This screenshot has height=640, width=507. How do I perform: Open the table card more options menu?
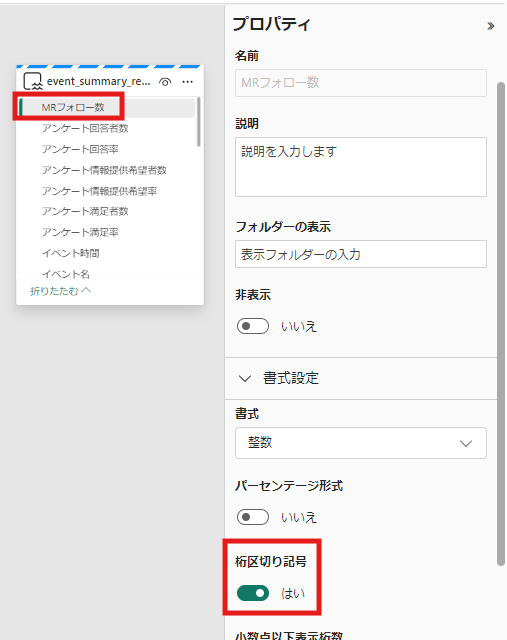[188, 82]
